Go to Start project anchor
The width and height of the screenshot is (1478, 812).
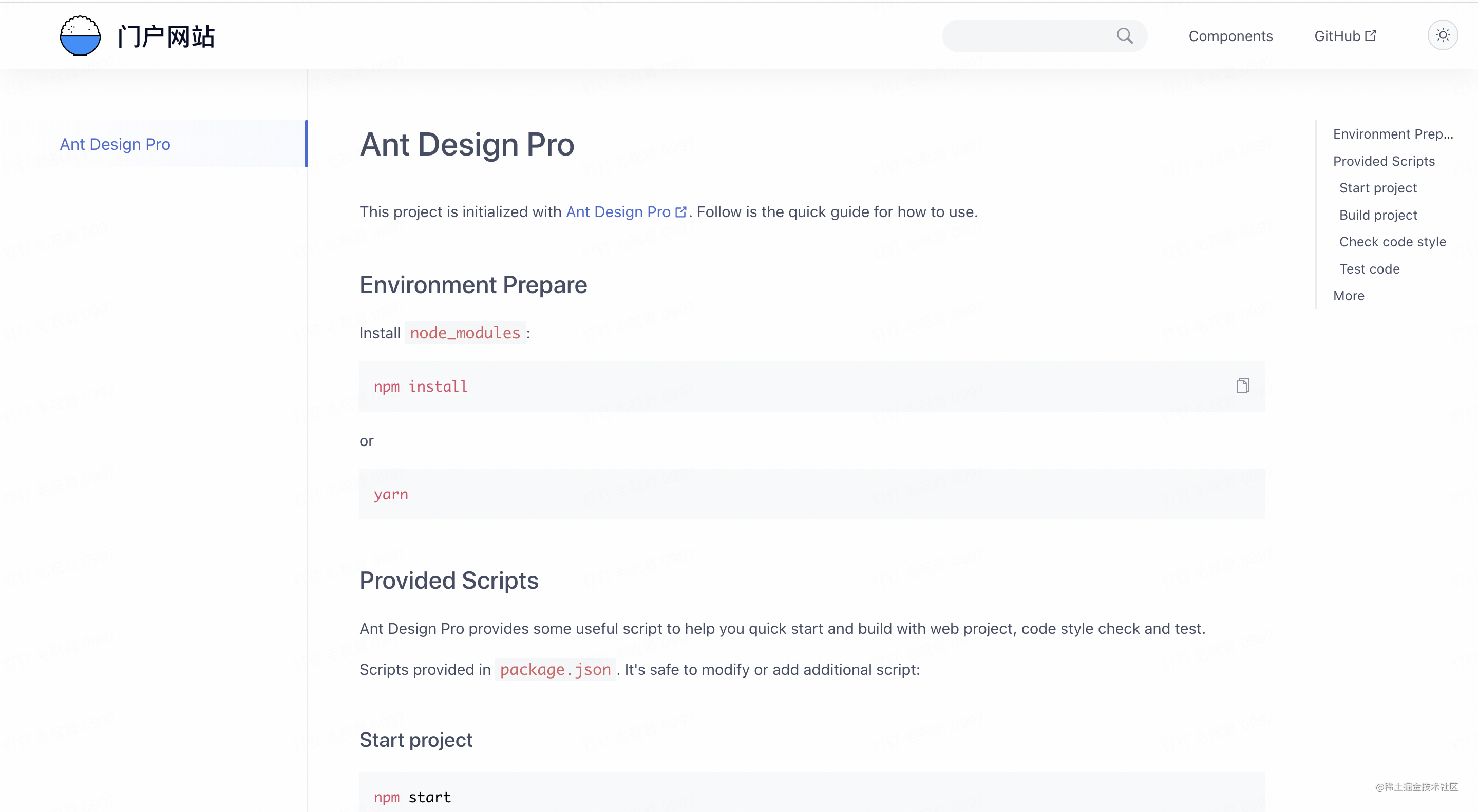[x=1377, y=188]
